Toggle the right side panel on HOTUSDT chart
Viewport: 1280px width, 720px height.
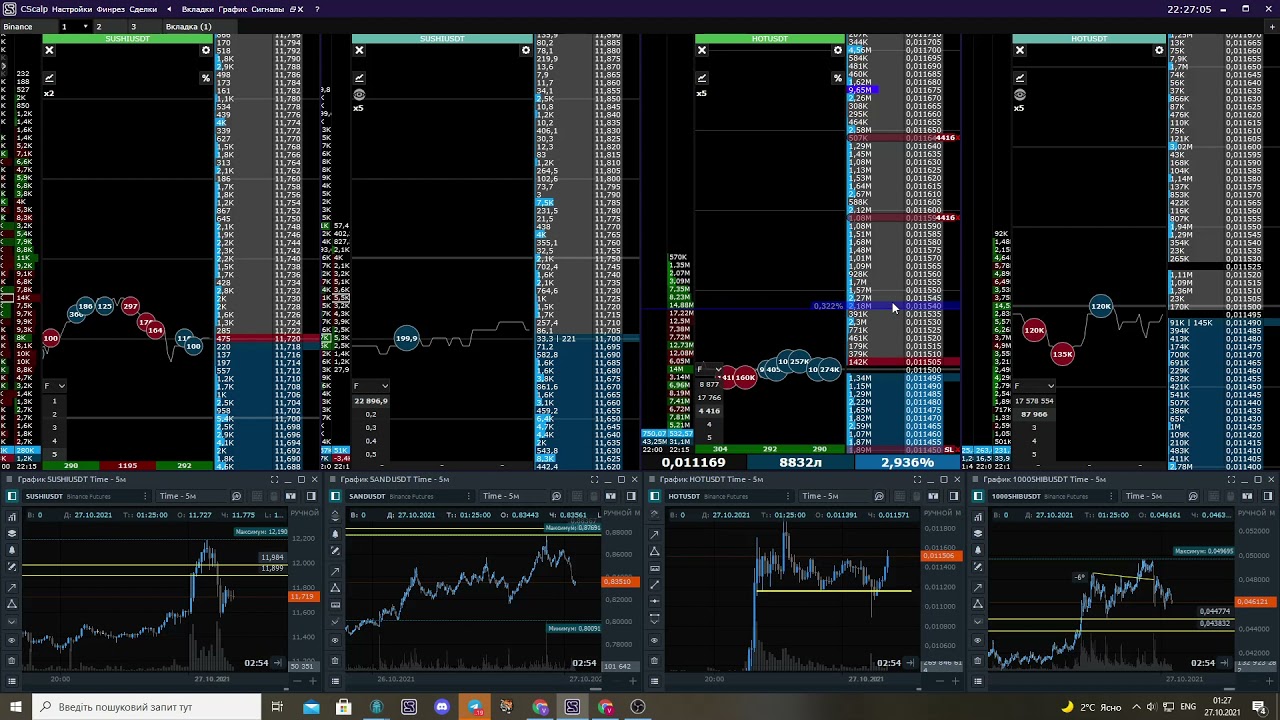pyautogui.click(x=954, y=496)
